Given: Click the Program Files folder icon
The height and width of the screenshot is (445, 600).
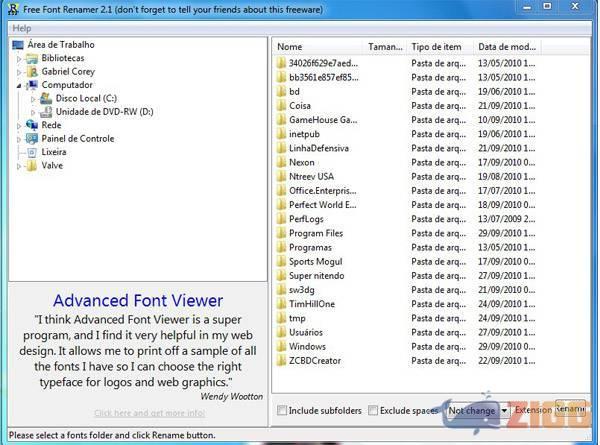Looking at the screenshot, I should pyautogui.click(x=281, y=233).
